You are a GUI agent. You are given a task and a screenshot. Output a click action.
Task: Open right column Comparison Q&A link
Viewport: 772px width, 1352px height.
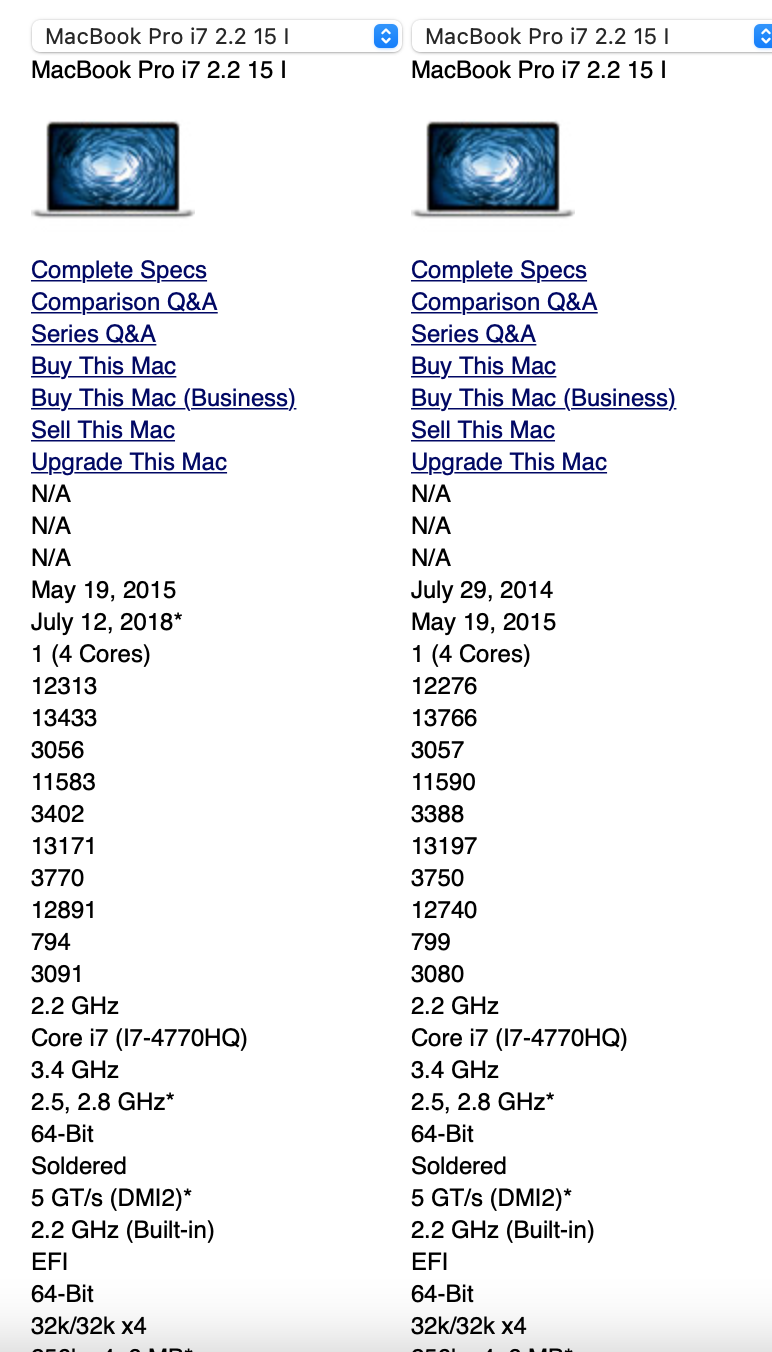point(504,302)
